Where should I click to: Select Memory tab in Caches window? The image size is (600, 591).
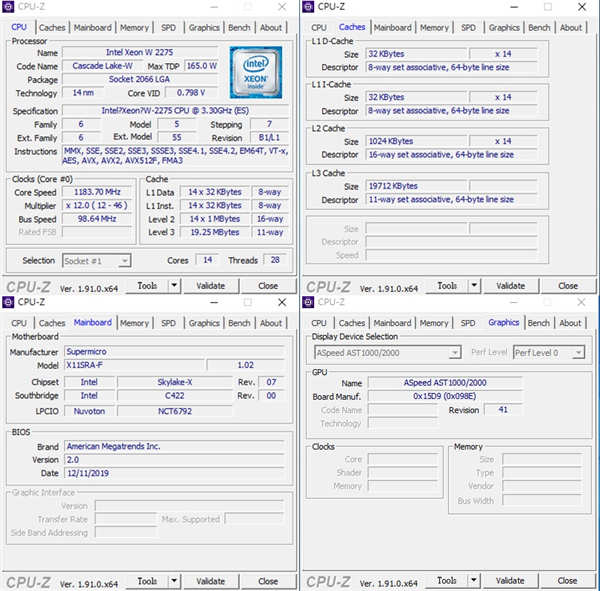434,28
